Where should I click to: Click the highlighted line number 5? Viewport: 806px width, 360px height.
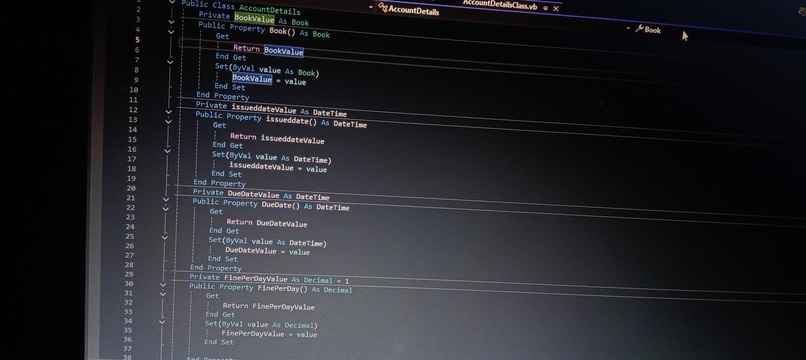click(137, 40)
